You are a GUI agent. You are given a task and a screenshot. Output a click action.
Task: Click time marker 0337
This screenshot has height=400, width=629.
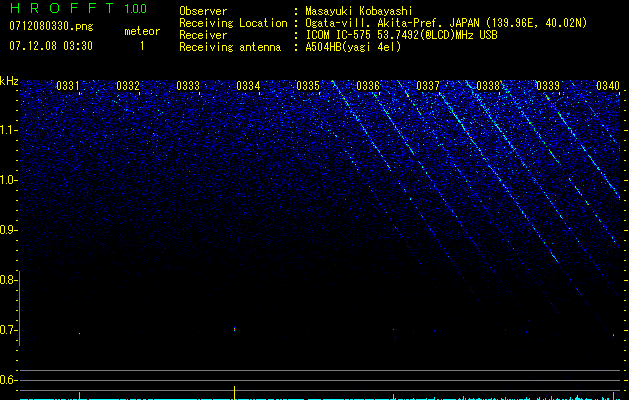[428, 86]
